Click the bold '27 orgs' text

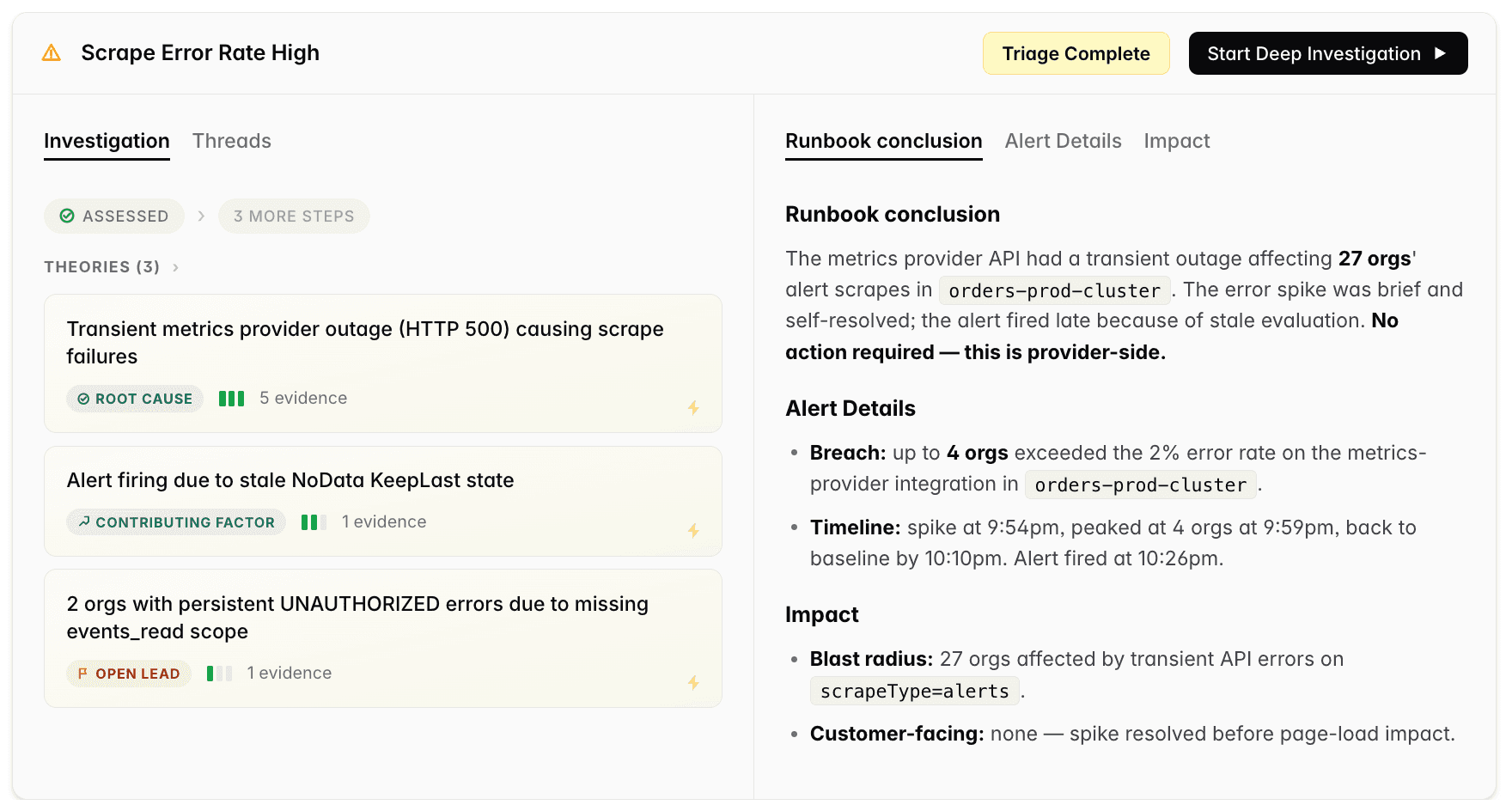coord(1375,259)
